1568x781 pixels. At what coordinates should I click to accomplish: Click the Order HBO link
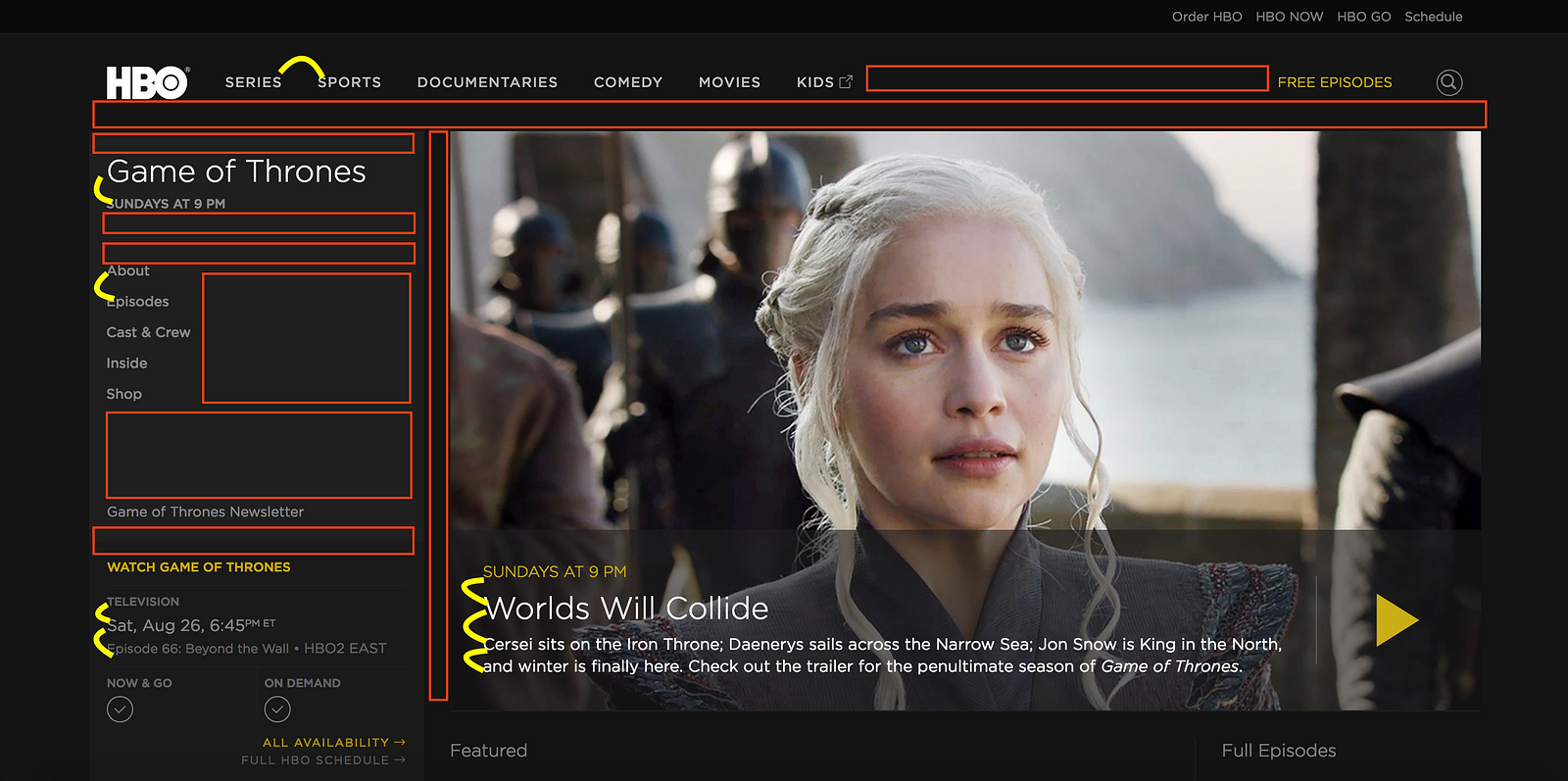pos(1206,17)
